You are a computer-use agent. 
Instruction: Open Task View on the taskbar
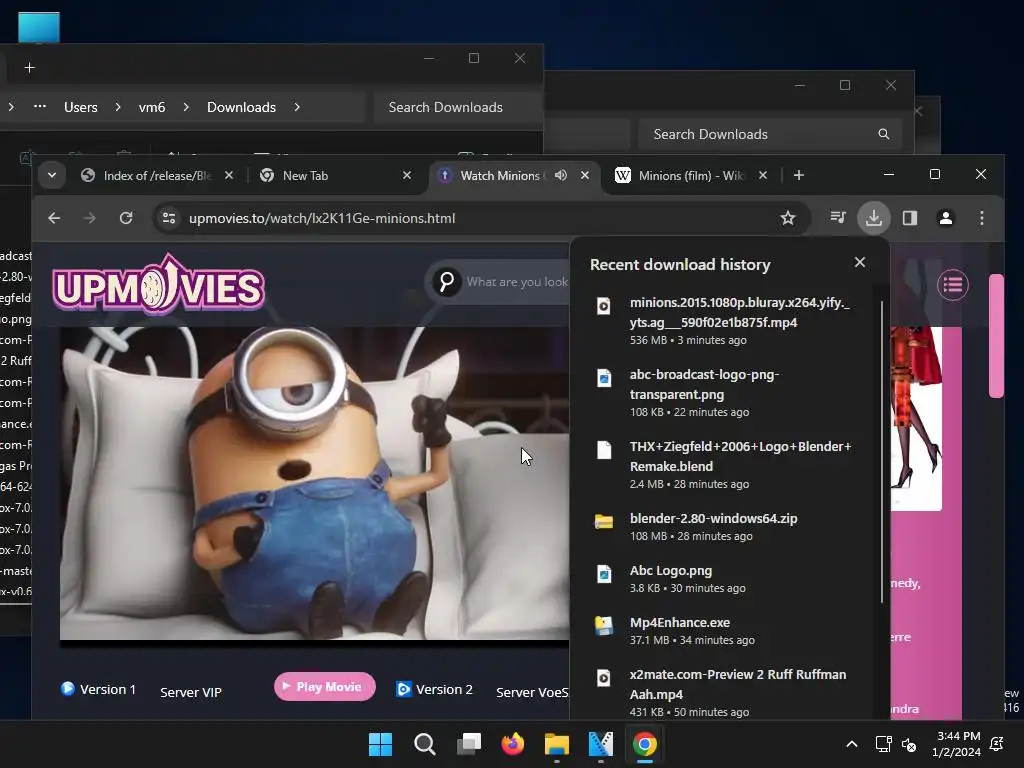[x=469, y=744]
